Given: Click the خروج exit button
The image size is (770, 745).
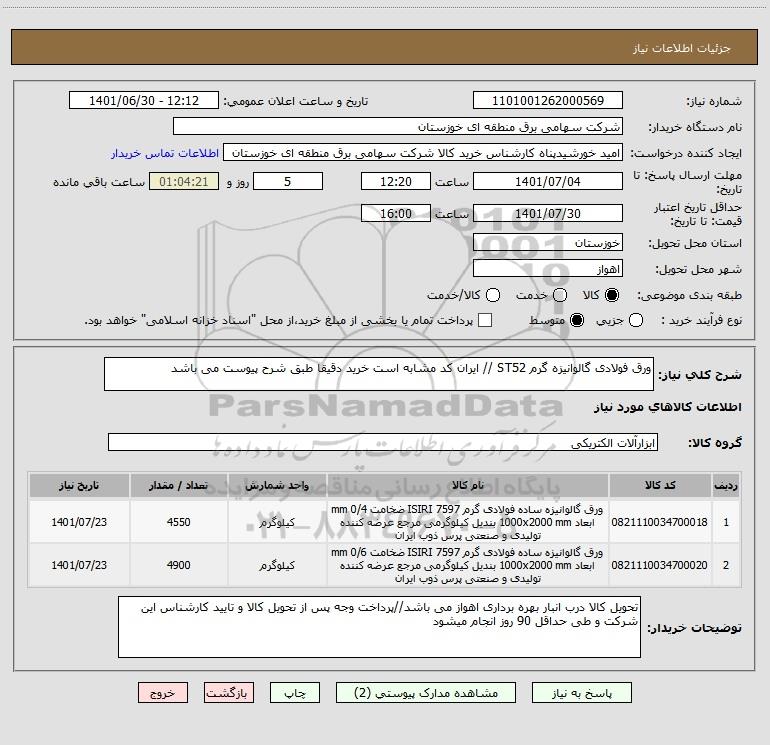Looking at the screenshot, I should [x=163, y=693].
